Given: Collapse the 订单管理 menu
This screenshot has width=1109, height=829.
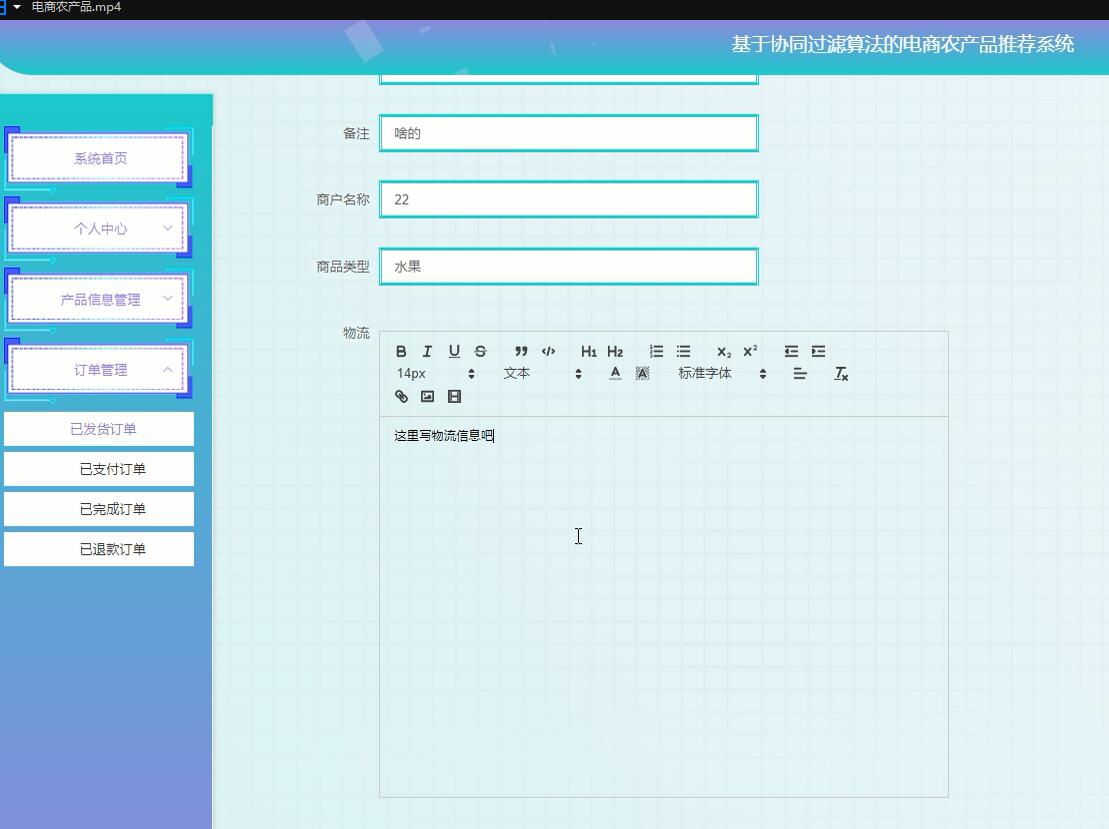Looking at the screenshot, I should (x=99, y=370).
